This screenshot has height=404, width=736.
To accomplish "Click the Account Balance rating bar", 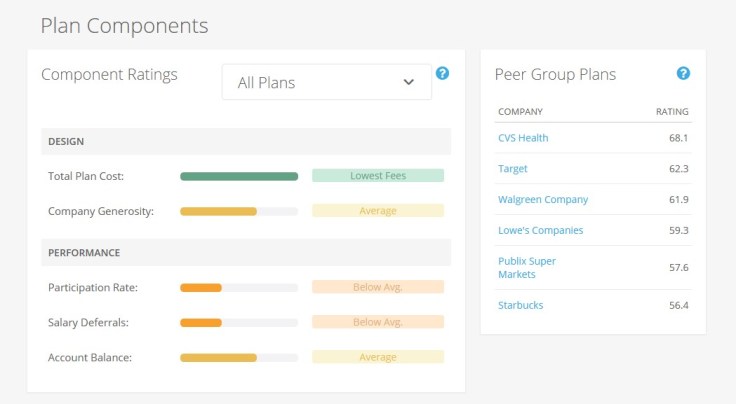I will 239,357.
